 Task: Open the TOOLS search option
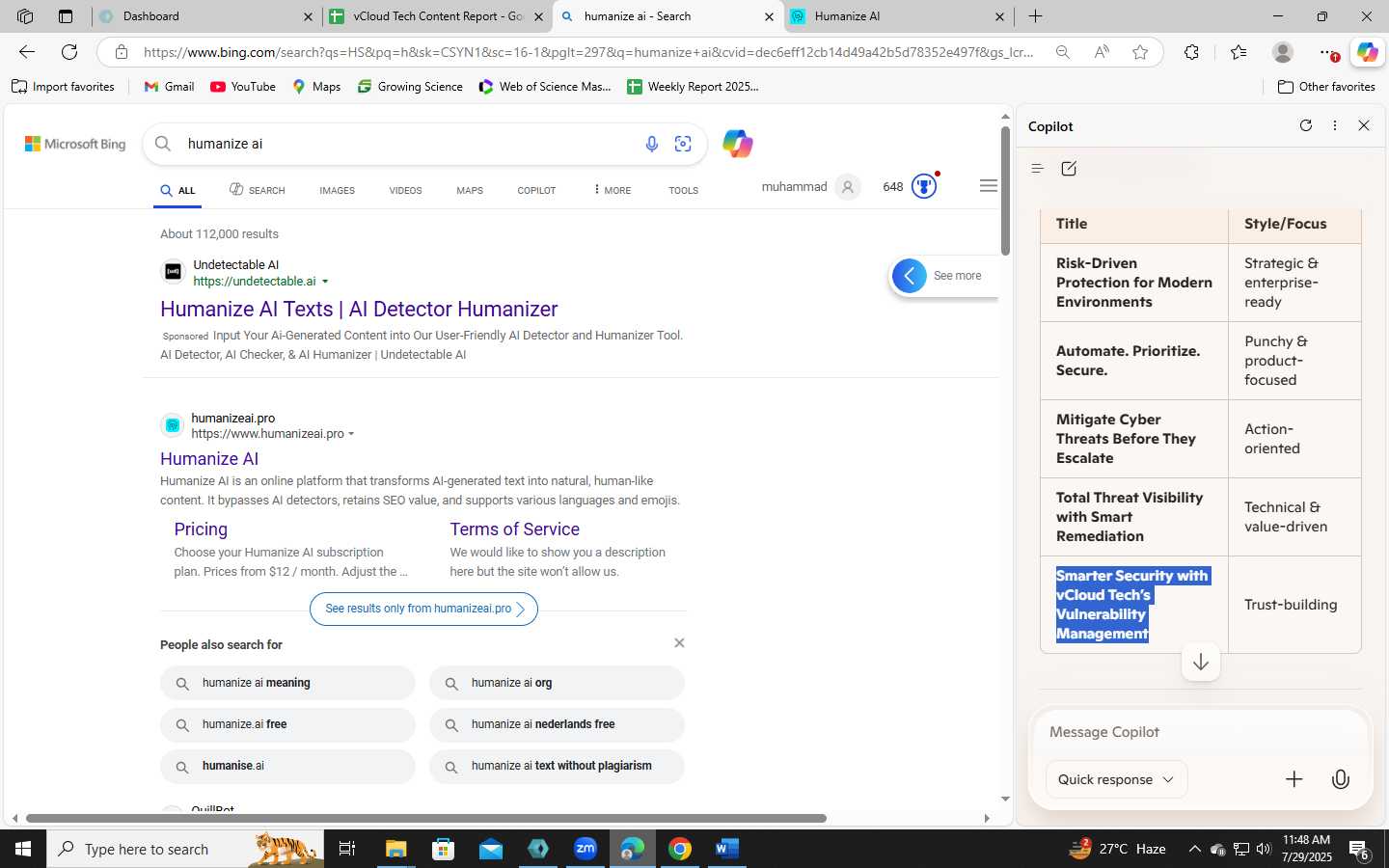pos(683,191)
